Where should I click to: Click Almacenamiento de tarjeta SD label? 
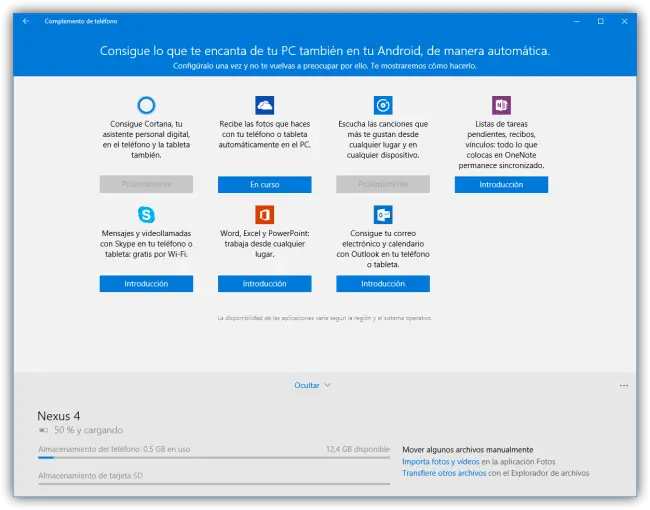[90, 476]
